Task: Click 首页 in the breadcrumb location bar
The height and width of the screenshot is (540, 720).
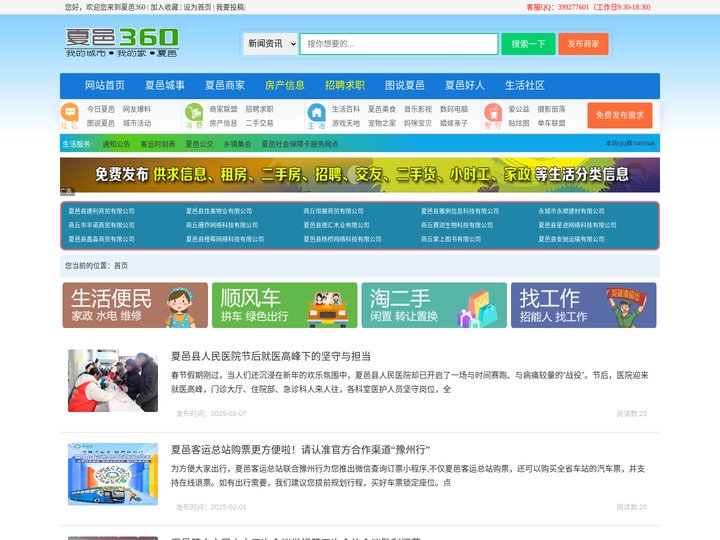Action: 121,266
